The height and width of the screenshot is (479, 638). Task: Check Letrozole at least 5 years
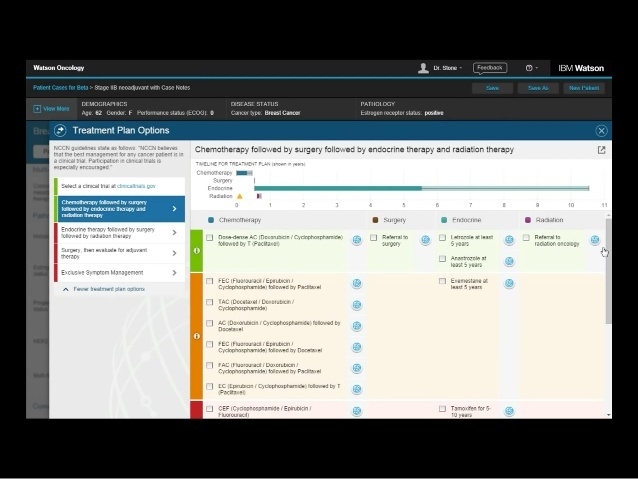coord(442,238)
